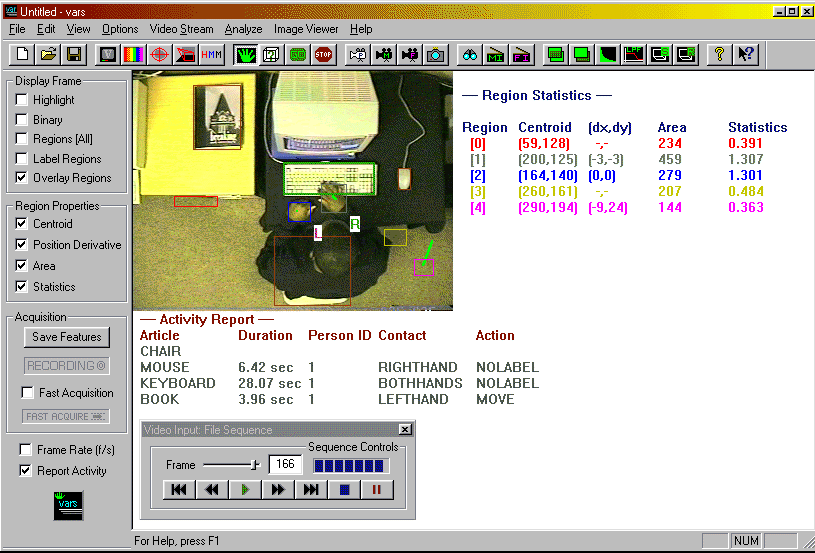815x553 pixels.
Task: Click the frame number input field
Action: (284, 465)
